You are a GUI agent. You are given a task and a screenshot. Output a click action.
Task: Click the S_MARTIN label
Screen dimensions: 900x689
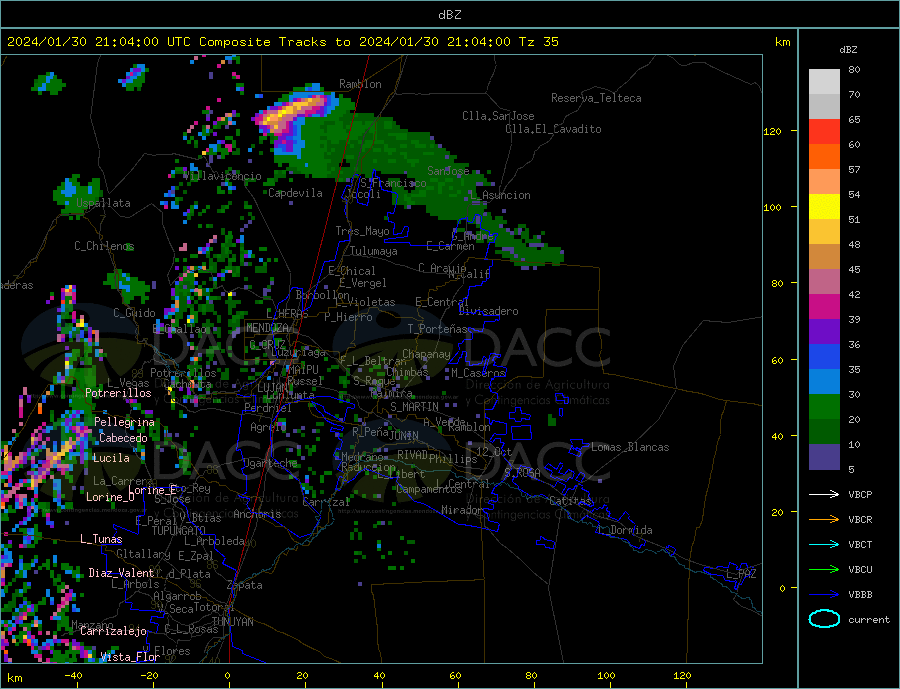point(414,407)
